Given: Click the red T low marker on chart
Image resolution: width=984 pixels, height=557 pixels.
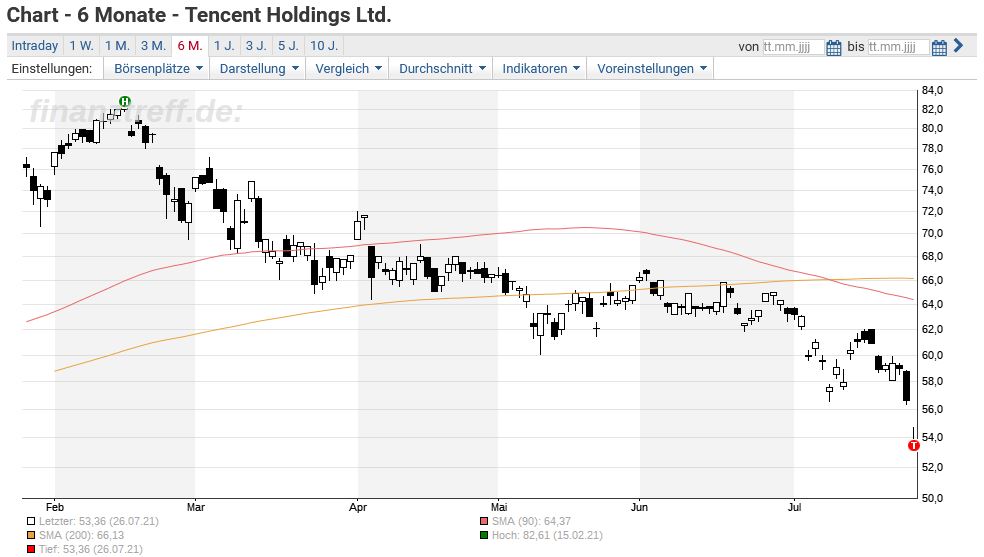Looking at the screenshot, I should 914,445.
